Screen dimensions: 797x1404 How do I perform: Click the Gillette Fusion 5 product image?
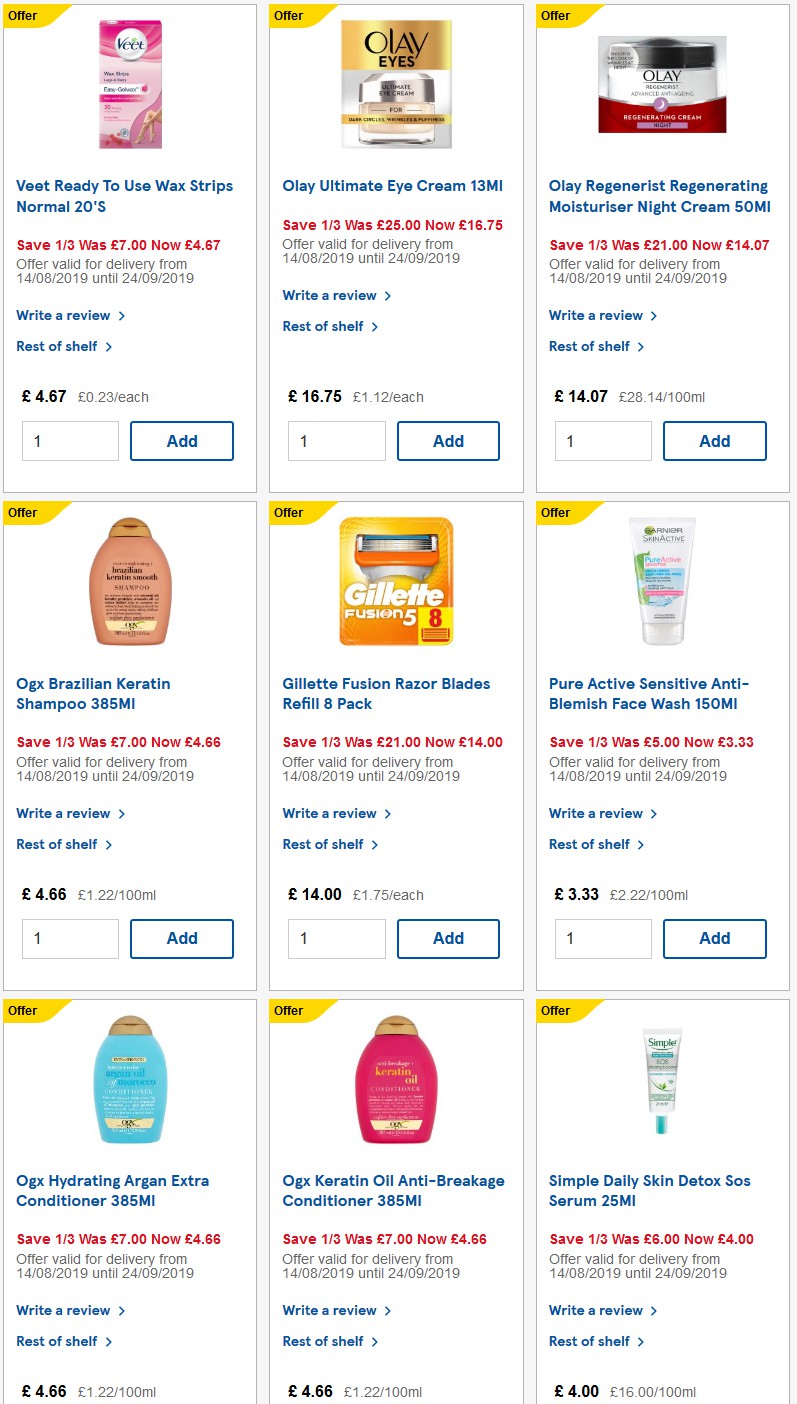tap(396, 581)
